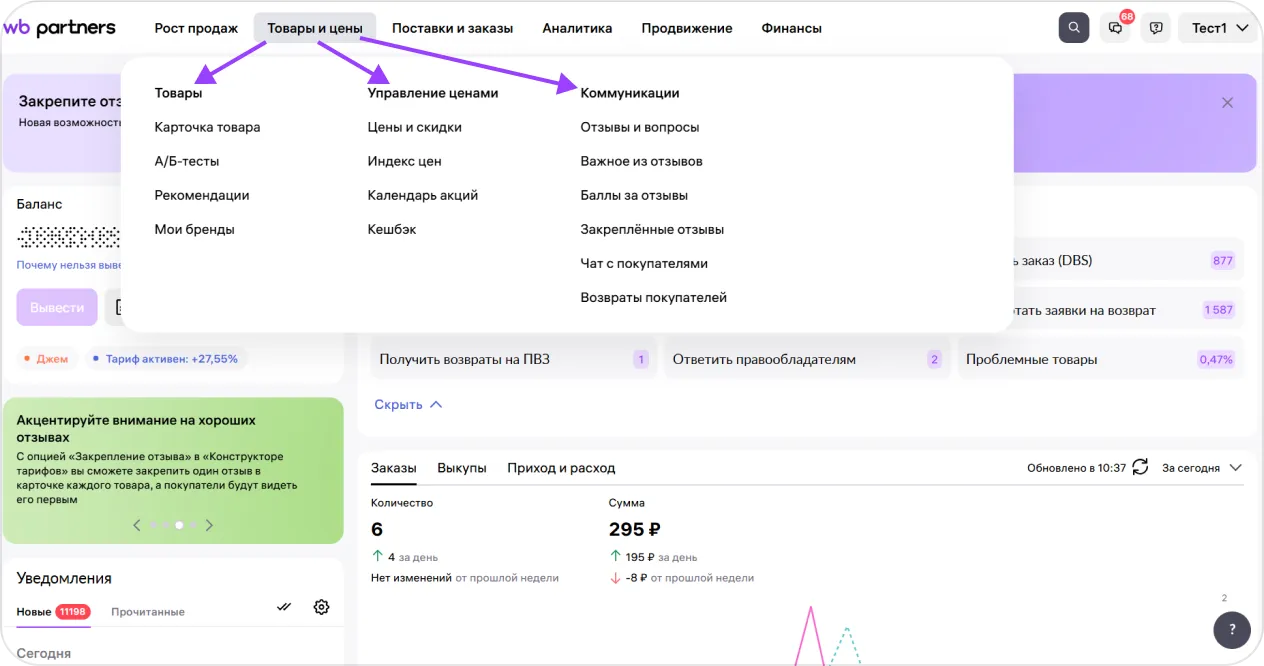Refresh the data updated at 10:37
The height and width of the screenshot is (666, 1264).
pos(1140,468)
